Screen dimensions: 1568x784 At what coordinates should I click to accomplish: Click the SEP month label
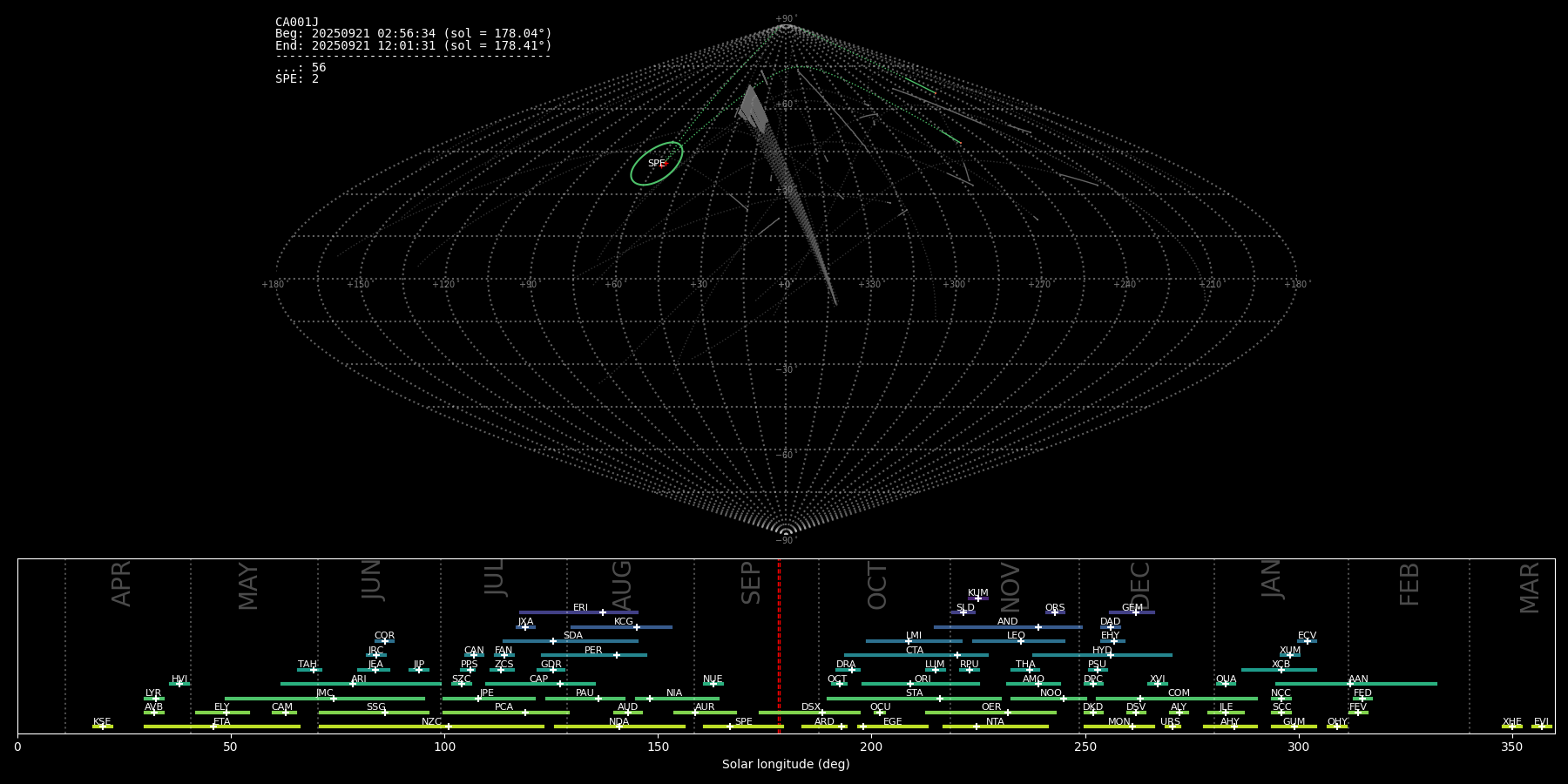pyautogui.click(x=751, y=583)
